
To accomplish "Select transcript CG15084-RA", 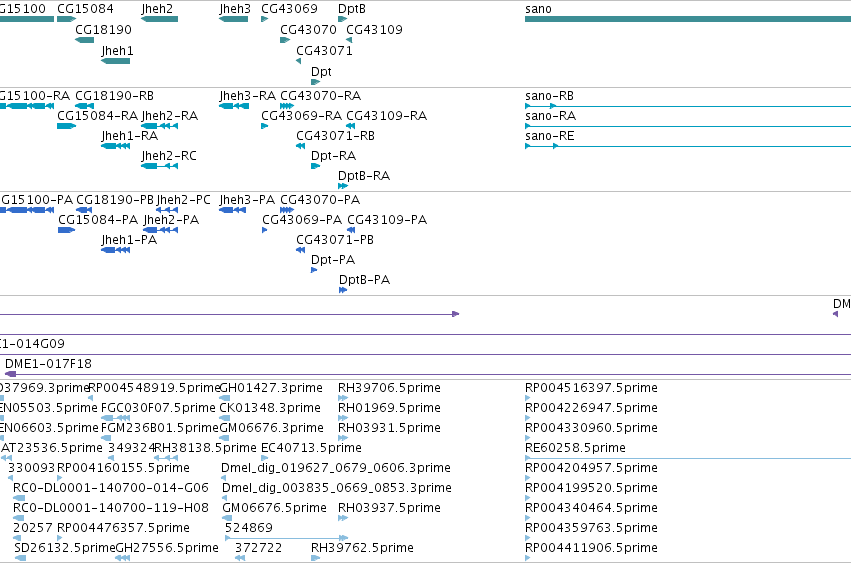I will pos(98,116).
